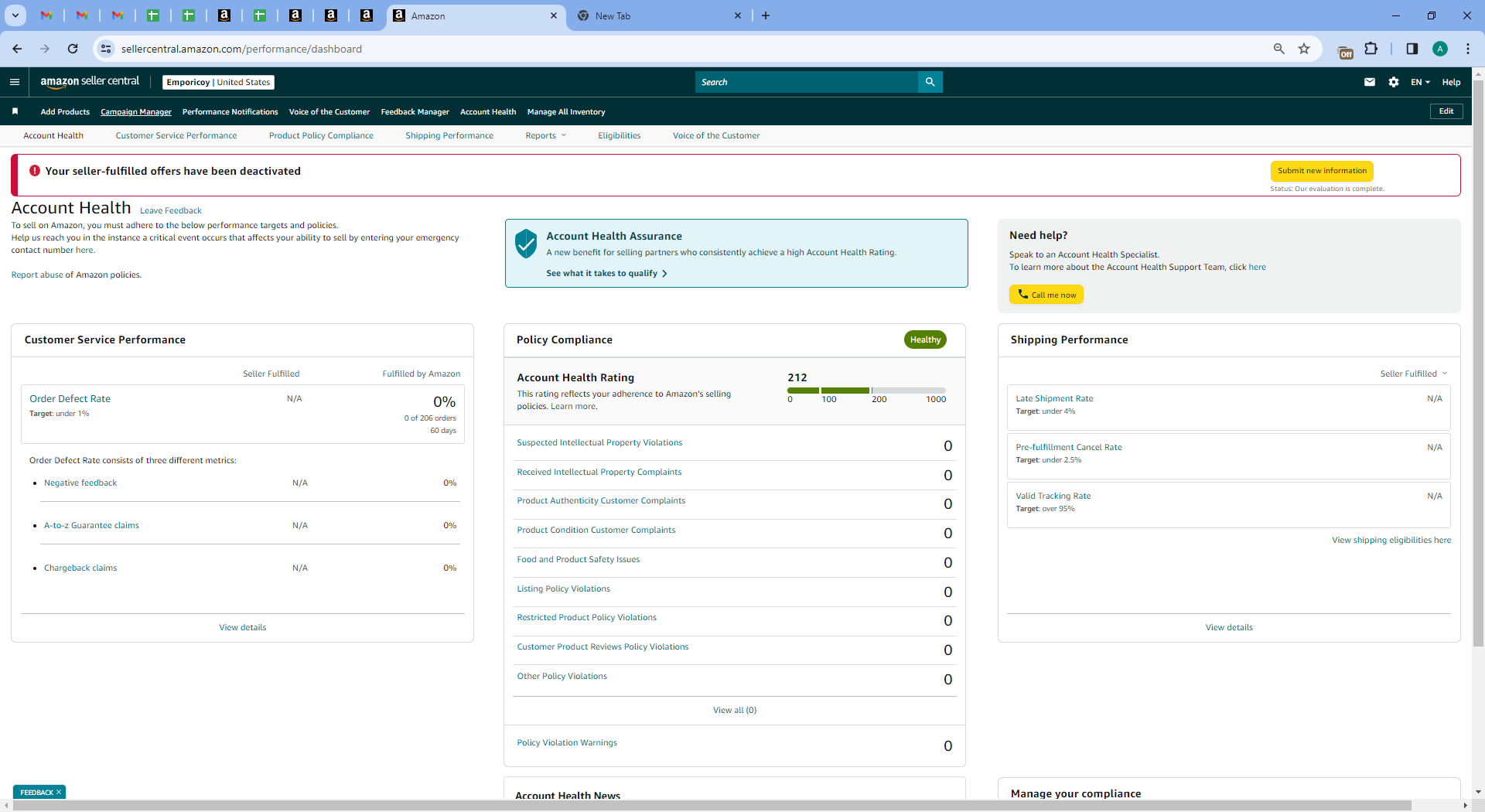The image size is (1485, 812).
Task: Open Performance Notifications menu item
Action: click(x=230, y=112)
